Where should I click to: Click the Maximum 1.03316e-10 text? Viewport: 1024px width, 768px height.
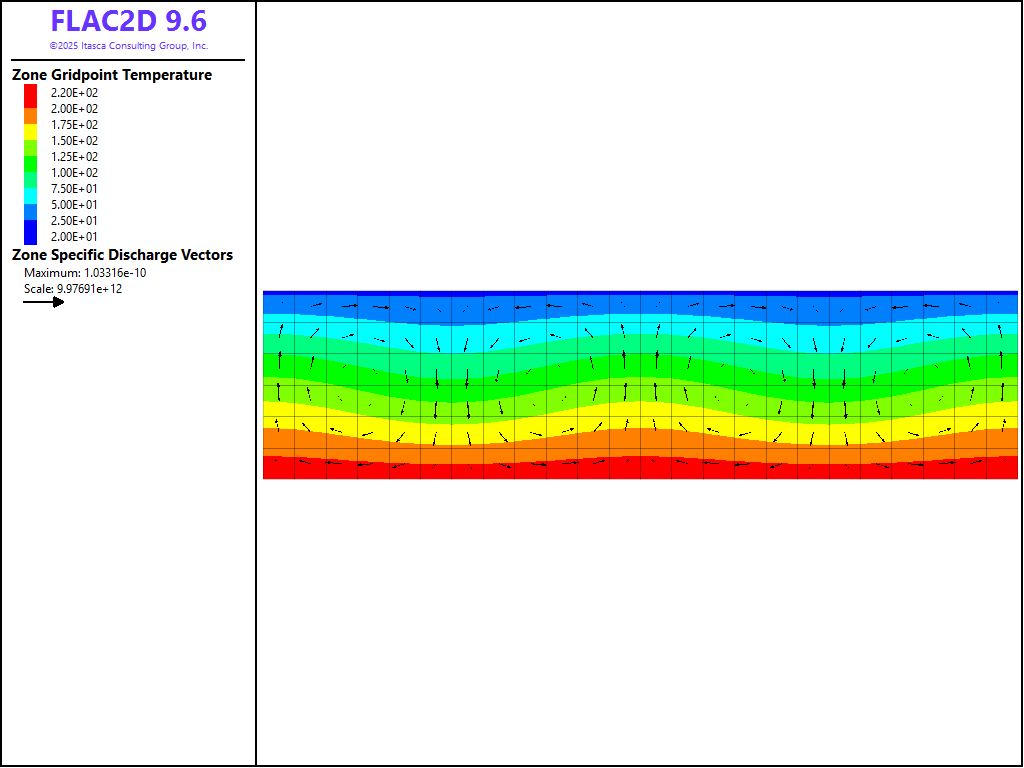85,273
